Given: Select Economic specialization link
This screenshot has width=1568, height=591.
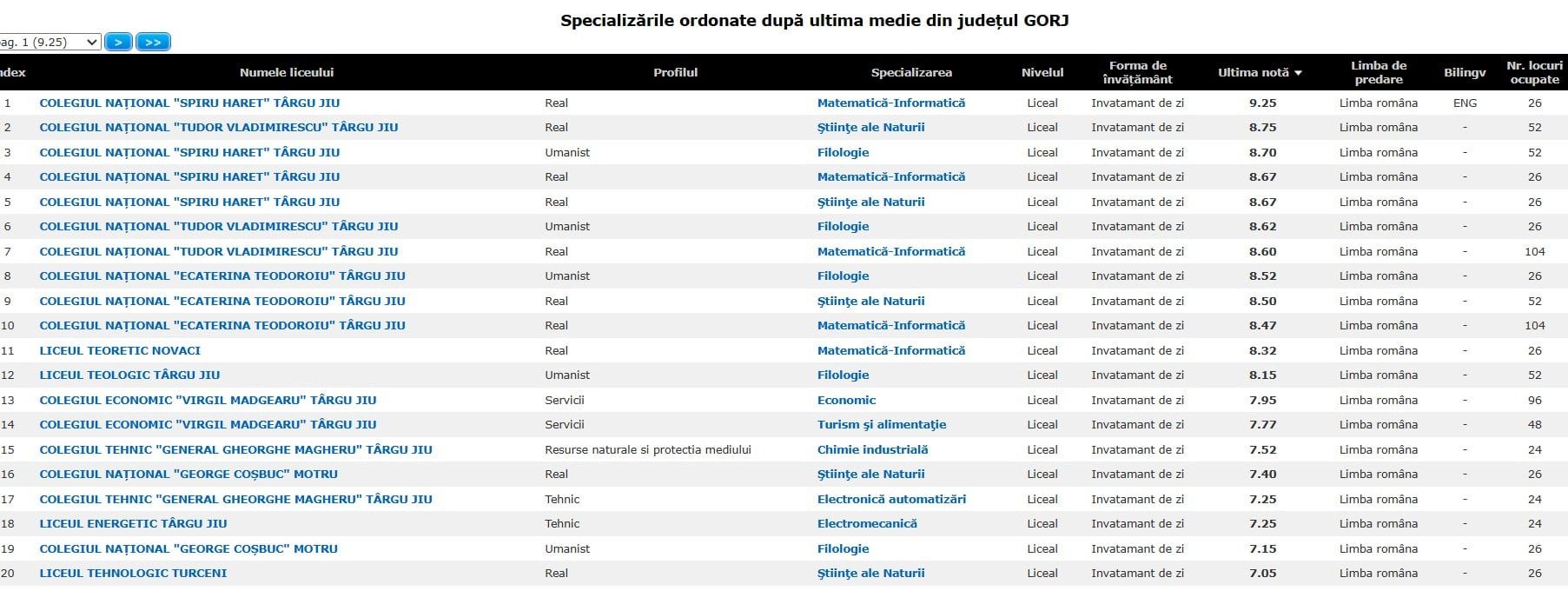Looking at the screenshot, I should tap(846, 400).
